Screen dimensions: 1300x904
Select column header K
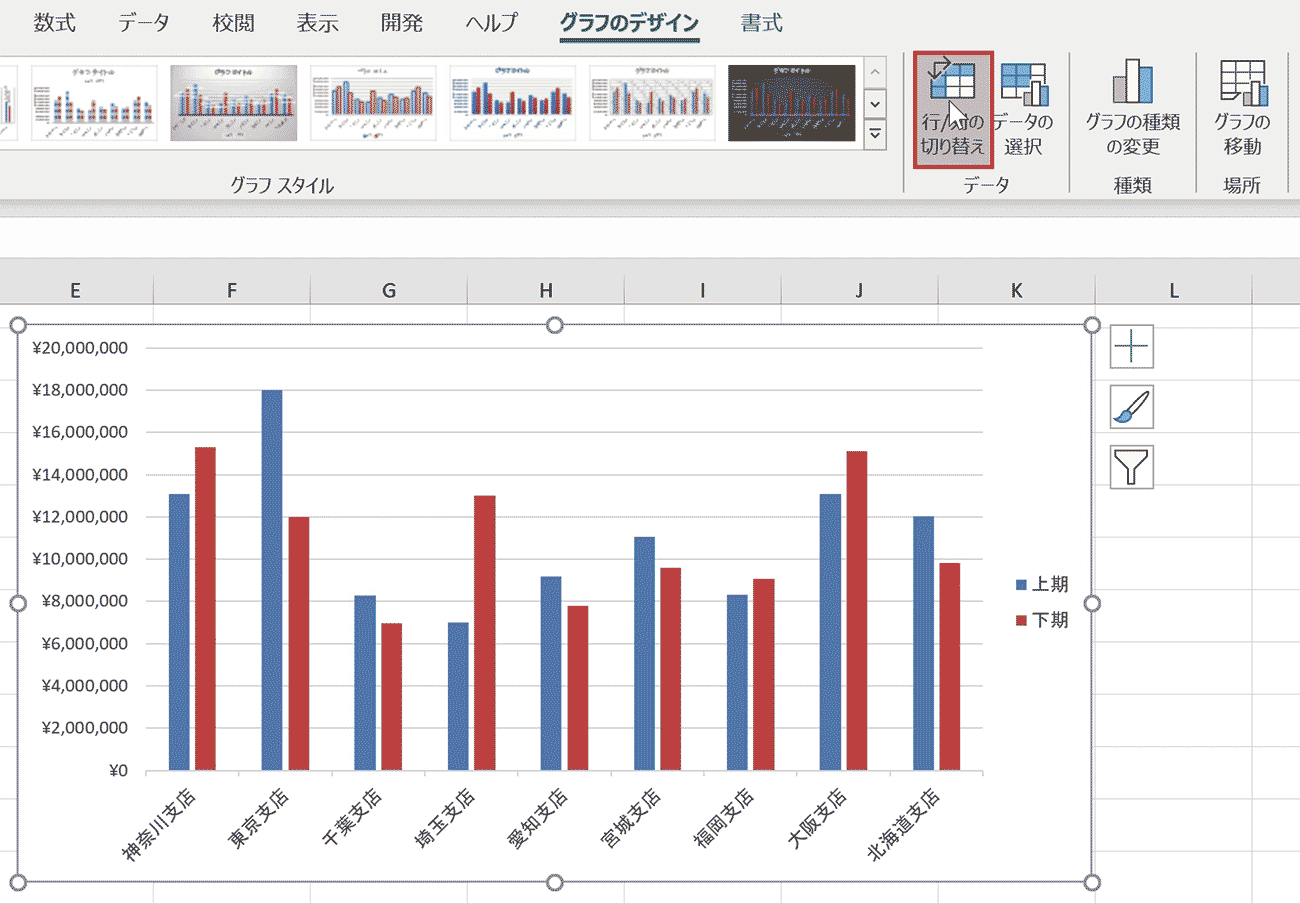tap(1017, 290)
